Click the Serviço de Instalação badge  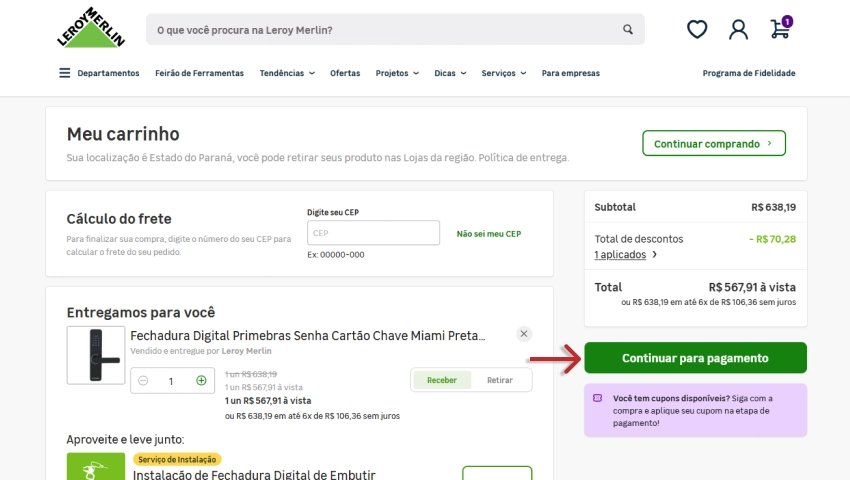177,459
